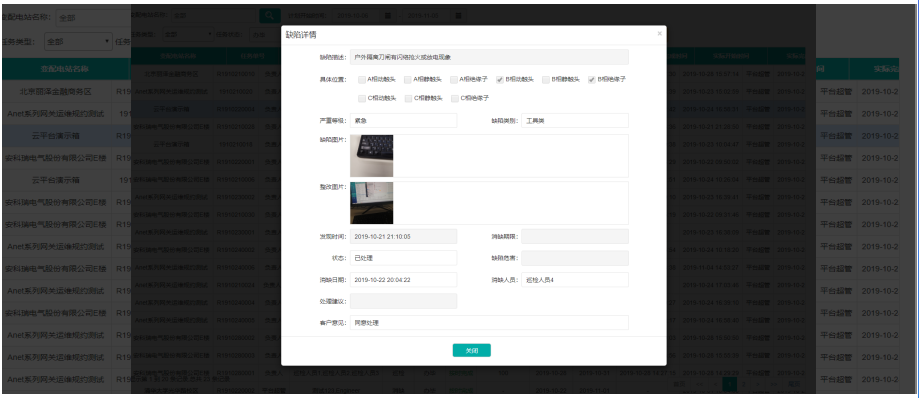Close the 缺陷详情 dialog with X
The image size is (919, 398).
click(659, 34)
